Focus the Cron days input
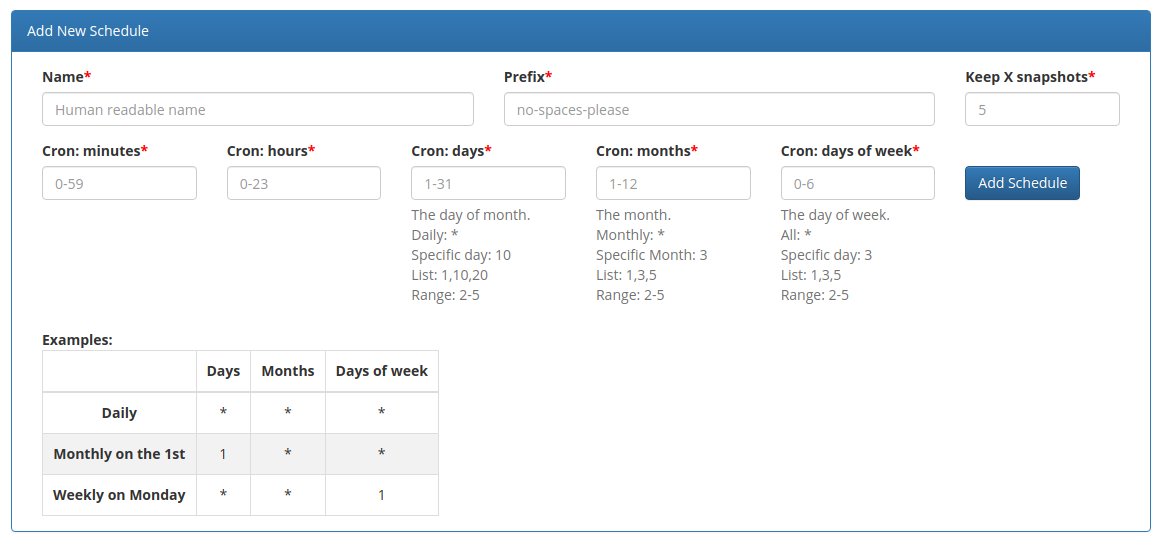This screenshot has height=547, width=1159. pos(489,183)
